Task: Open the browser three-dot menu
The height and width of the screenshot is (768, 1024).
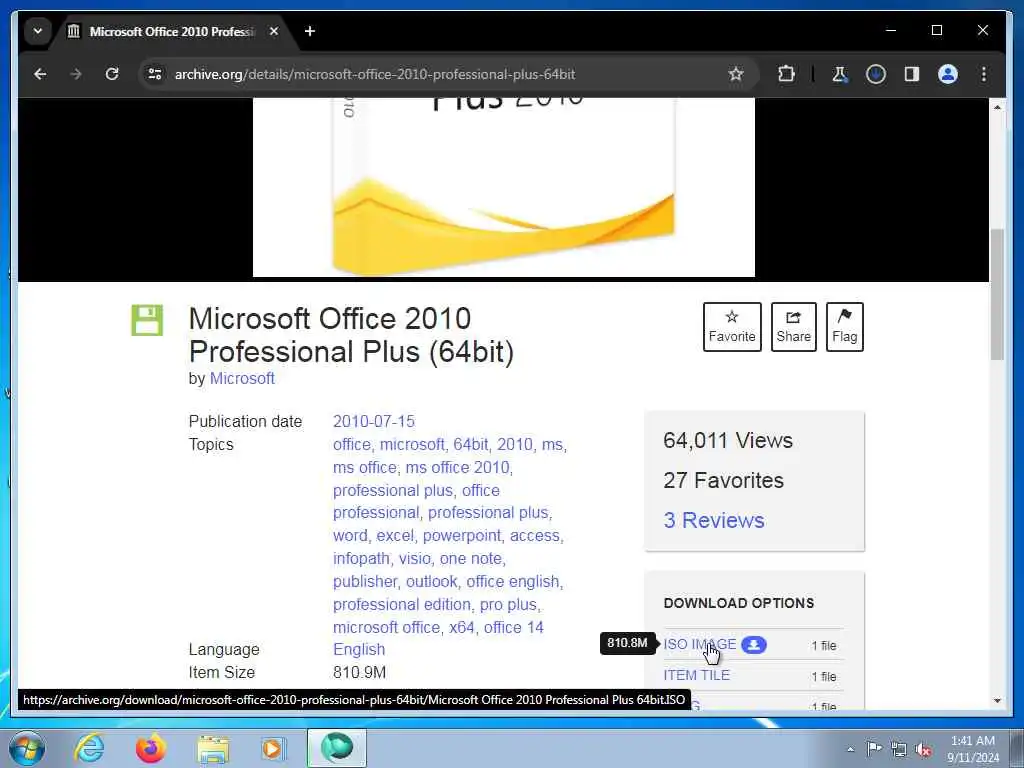Action: pyautogui.click(x=984, y=74)
